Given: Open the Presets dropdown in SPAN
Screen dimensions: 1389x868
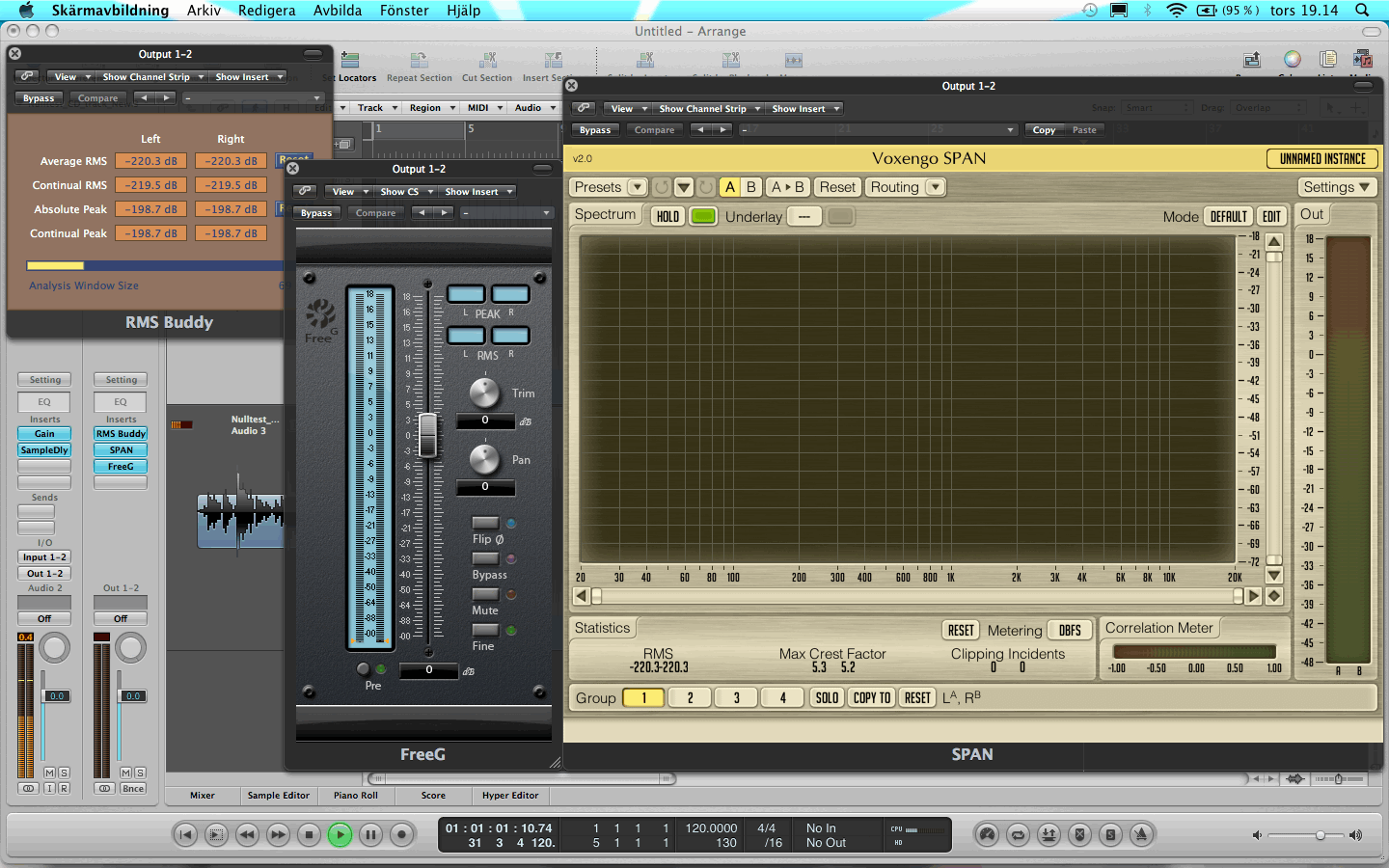Looking at the screenshot, I should (x=609, y=187).
